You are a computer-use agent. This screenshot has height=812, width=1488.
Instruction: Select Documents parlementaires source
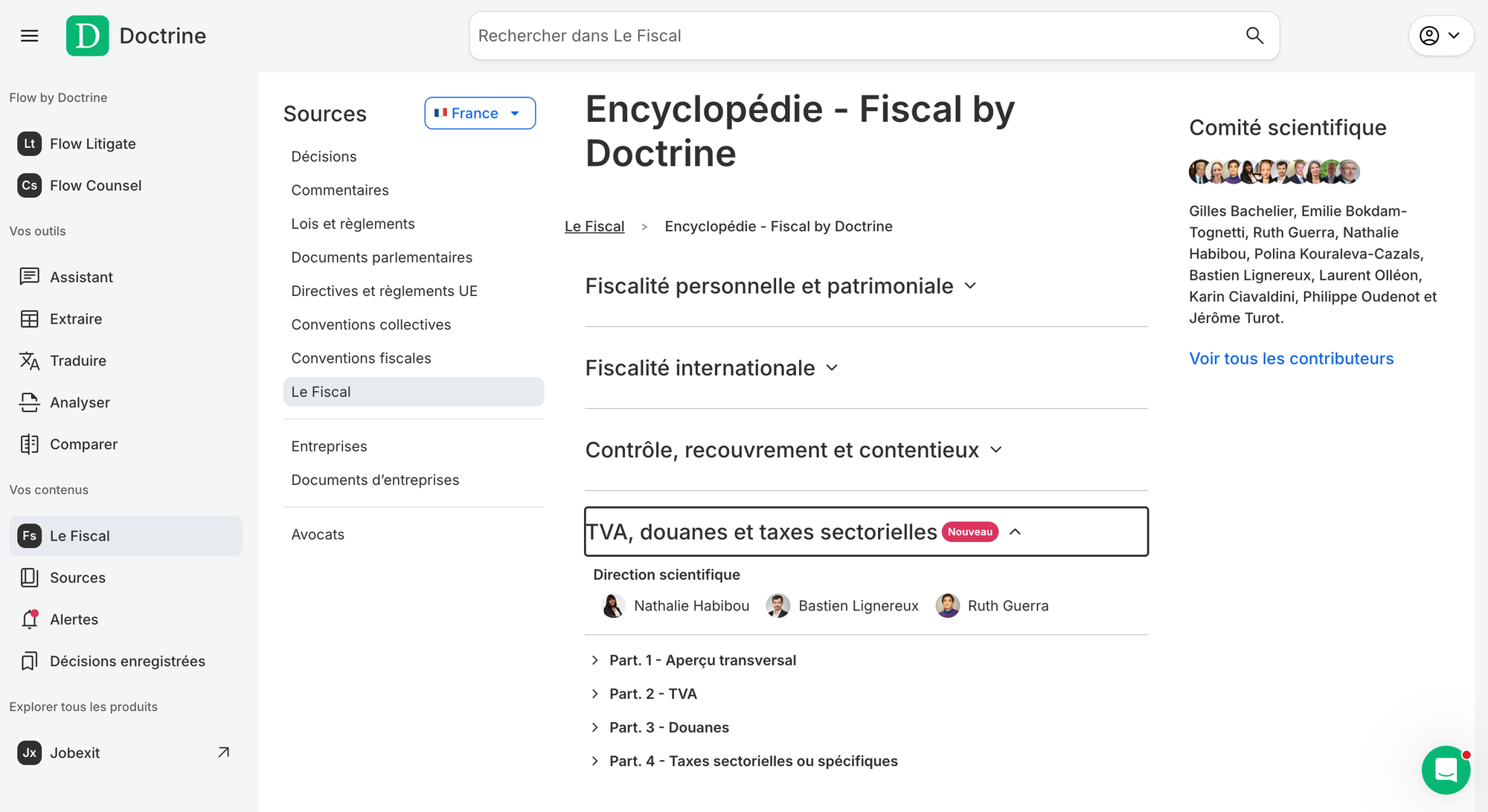tap(382, 257)
